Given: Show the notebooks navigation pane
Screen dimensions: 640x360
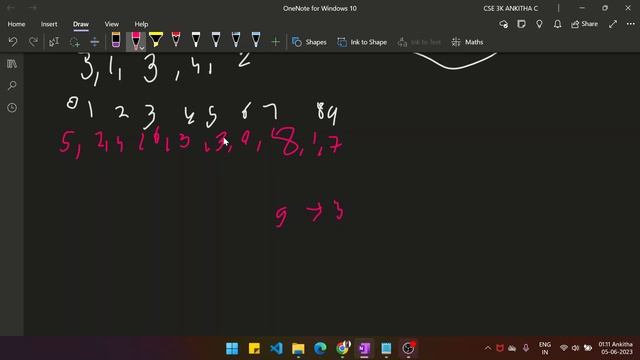Looking at the screenshot, I should [12, 64].
